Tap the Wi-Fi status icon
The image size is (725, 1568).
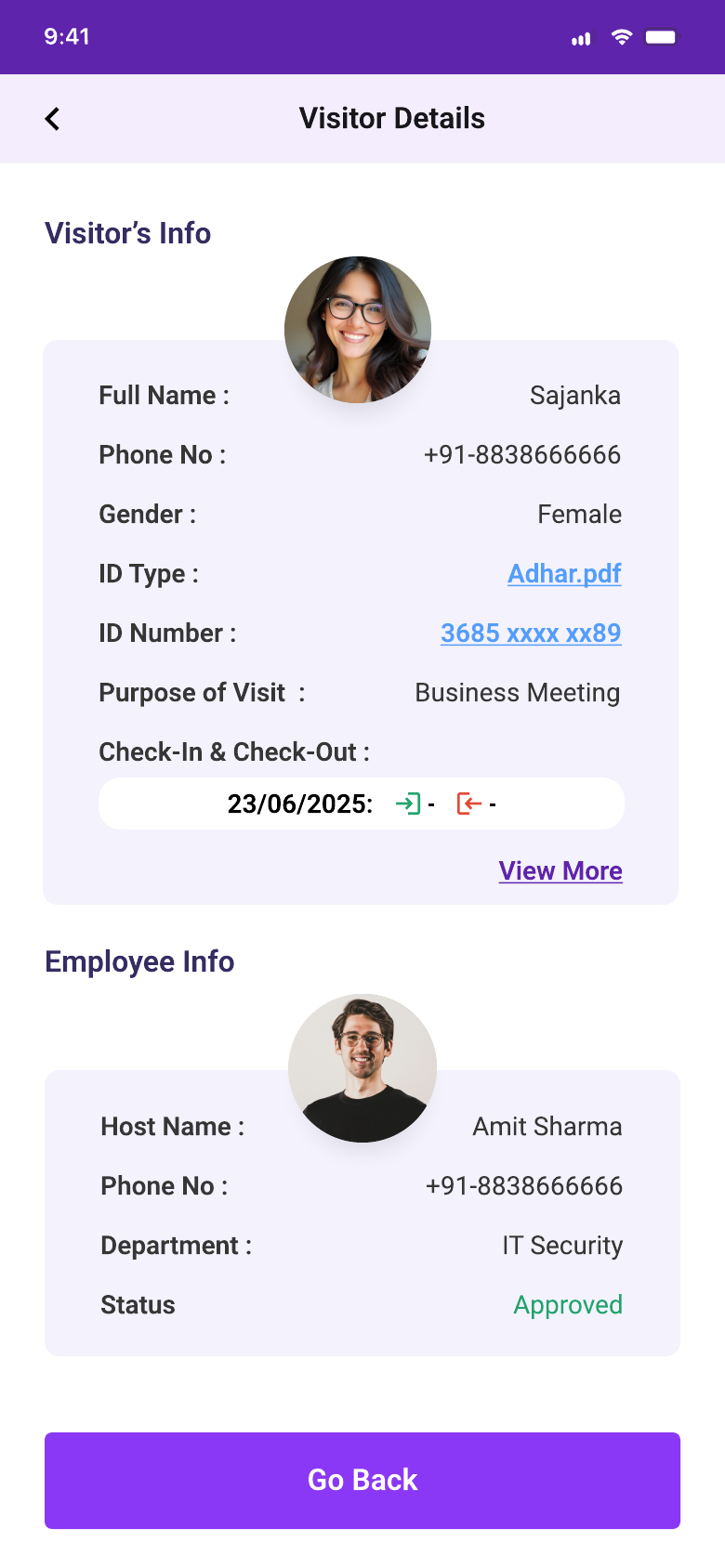(x=622, y=37)
